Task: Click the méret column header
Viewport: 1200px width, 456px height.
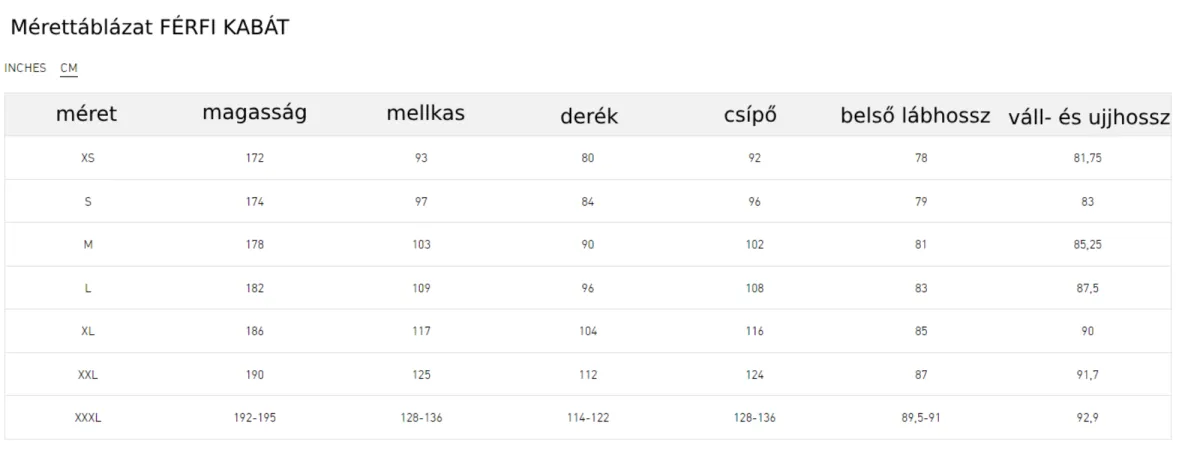Action: tap(87, 115)
